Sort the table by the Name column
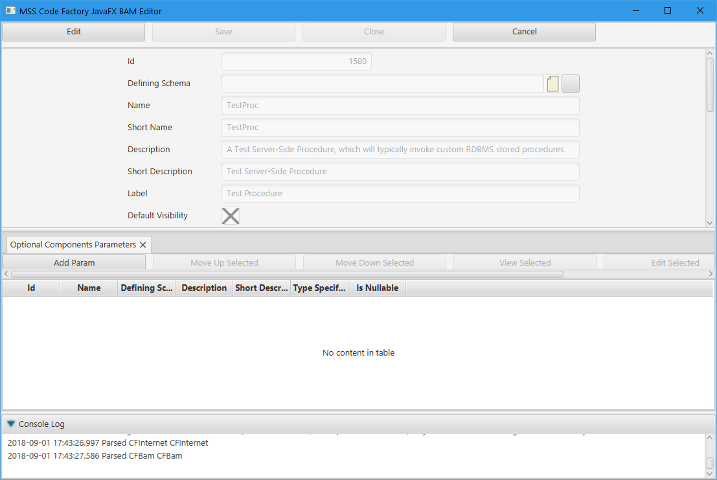The image size is (717, 480). (x=89, y=288)
